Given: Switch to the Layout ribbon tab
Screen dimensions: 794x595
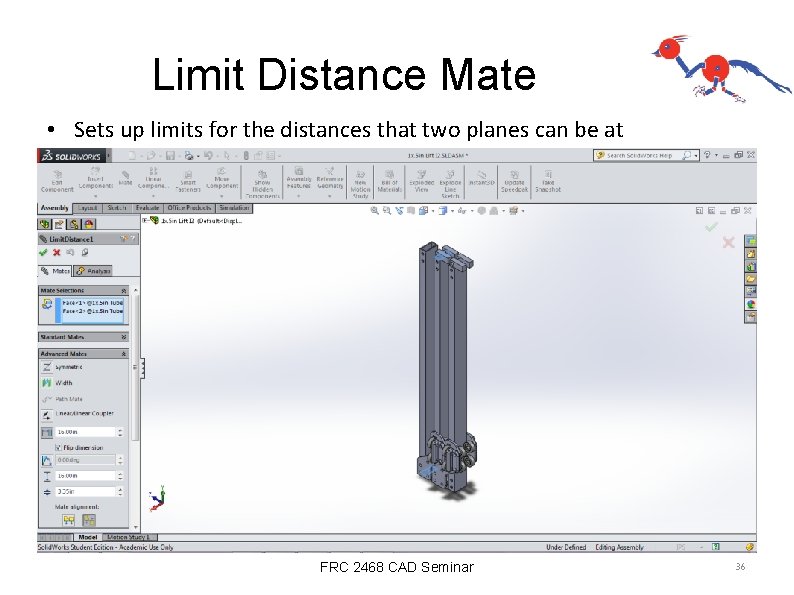Looking at the screenshot, I should (88, 208).
